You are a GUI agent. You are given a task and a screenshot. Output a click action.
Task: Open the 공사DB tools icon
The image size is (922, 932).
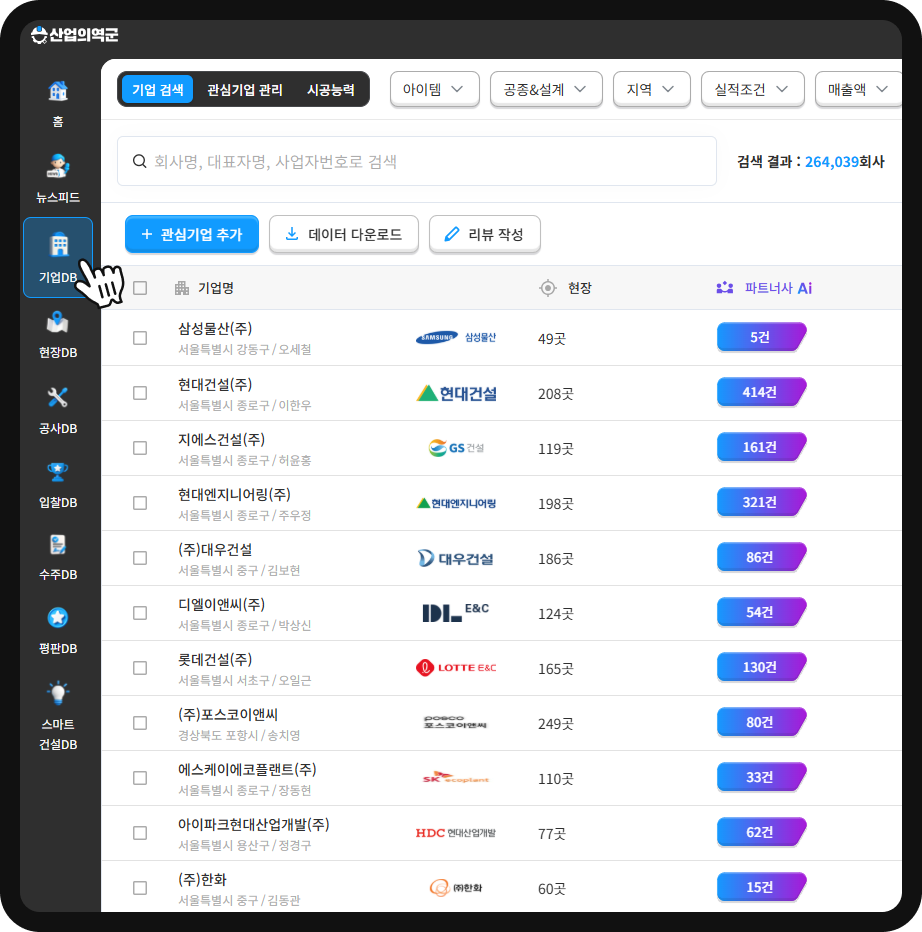point(58,397)
